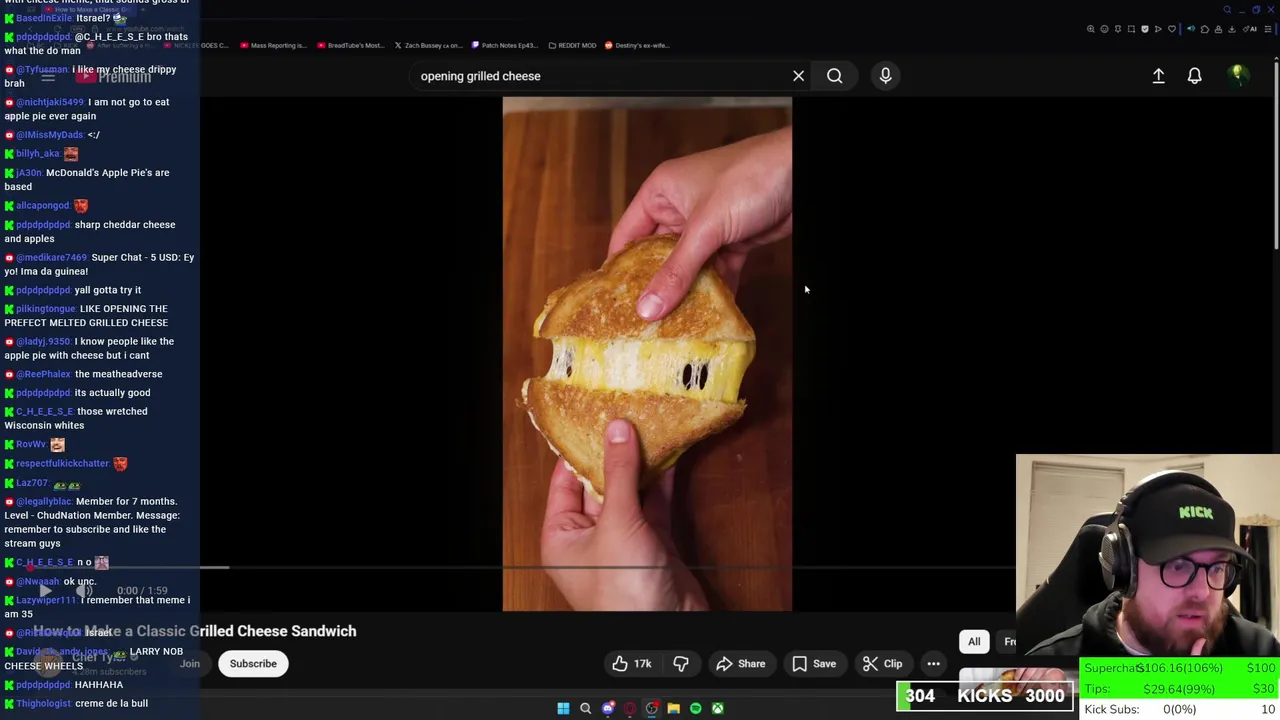The width and height of the screenshot is (1280, 720).
Task: Open Spotify from the taskbar
Action: pyautogui.click(x=695, y=708)
